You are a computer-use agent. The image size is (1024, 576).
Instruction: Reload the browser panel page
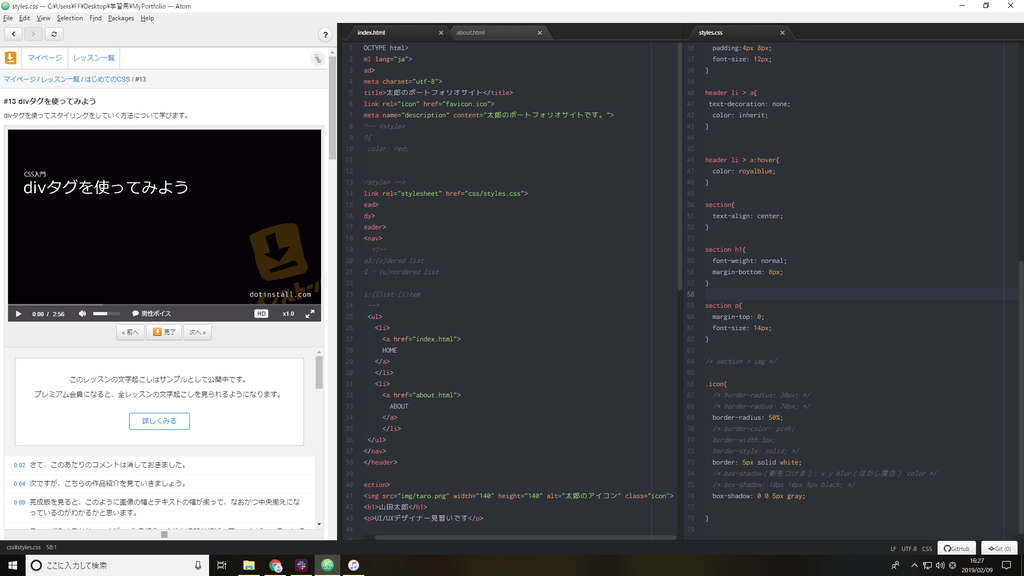[54, 34]
